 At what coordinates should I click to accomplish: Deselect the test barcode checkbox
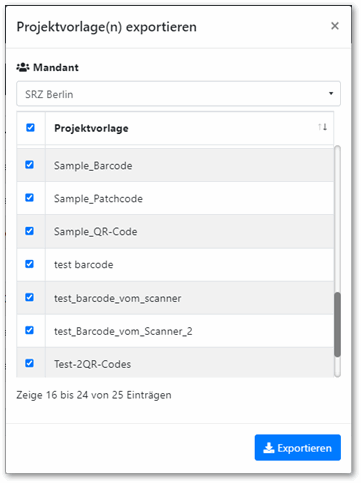pyautogui.click(x=29, y=264)
